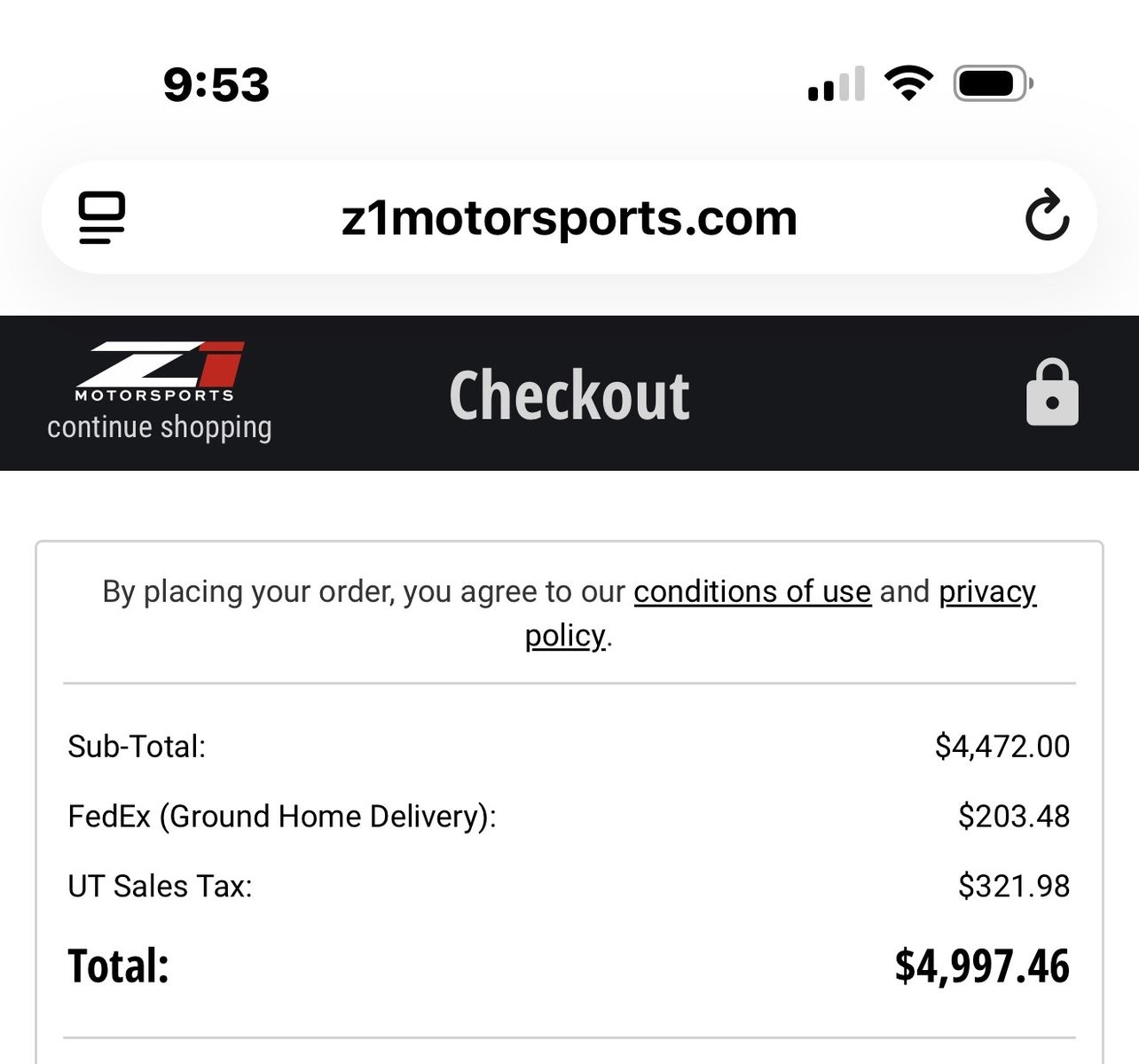Tap the 9:53 clock in the status bar
The image size is (1139, 1064).
pos(216,85)
